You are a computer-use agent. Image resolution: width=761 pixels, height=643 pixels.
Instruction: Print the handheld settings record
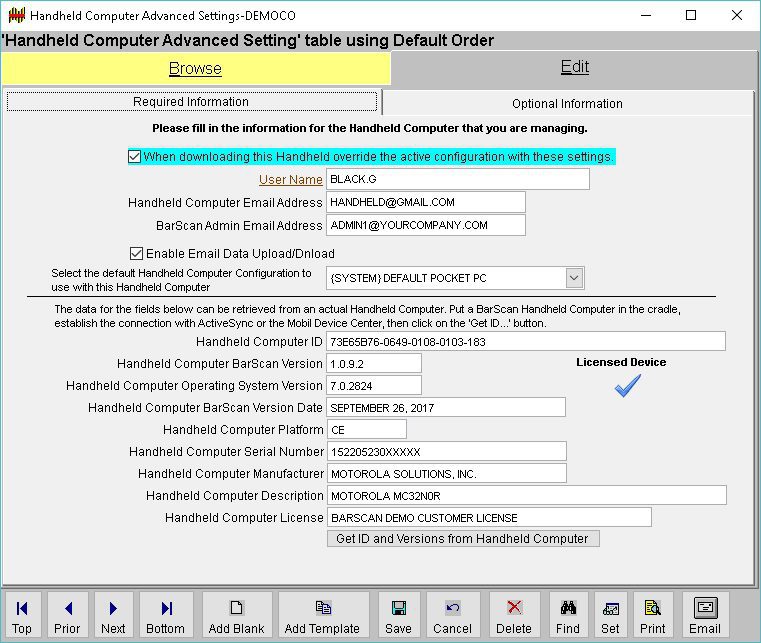653,615
